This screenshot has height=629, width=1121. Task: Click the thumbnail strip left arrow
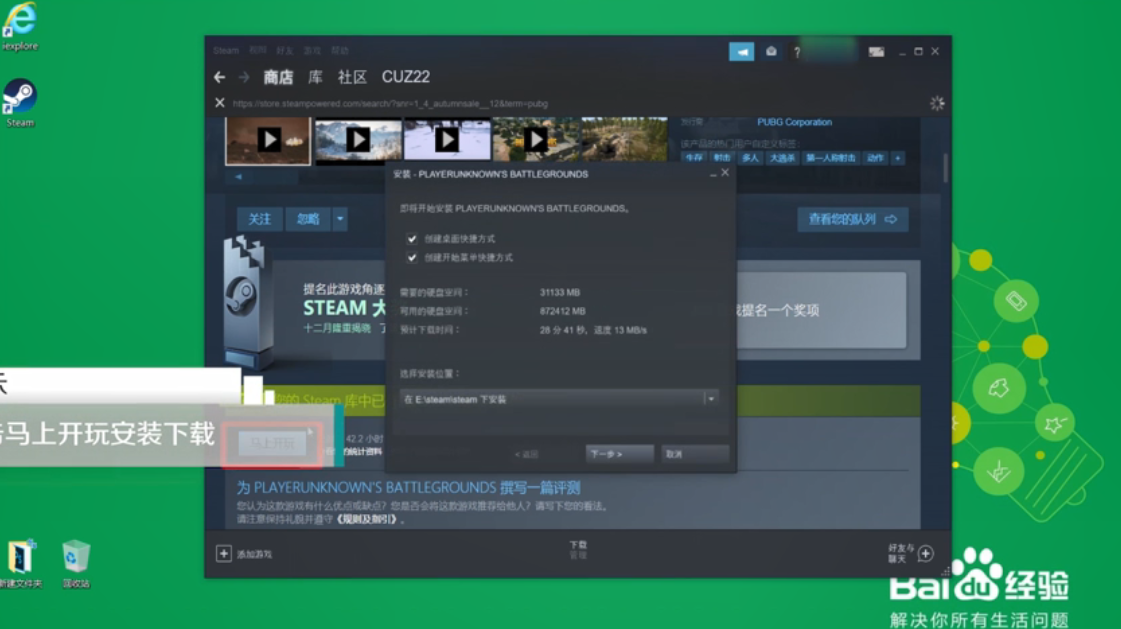(238, 177)
